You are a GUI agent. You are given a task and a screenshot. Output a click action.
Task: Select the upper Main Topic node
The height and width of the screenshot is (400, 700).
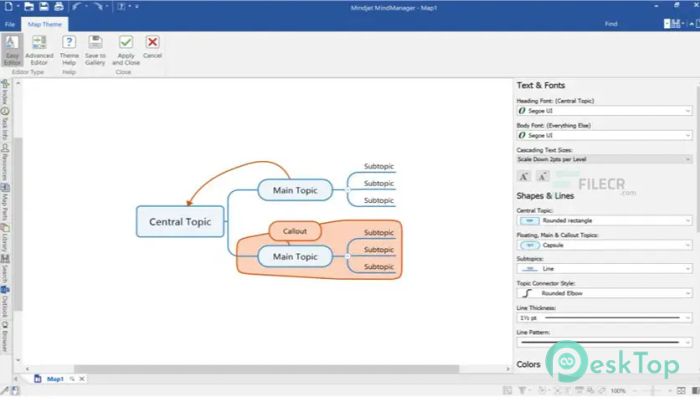295,190
